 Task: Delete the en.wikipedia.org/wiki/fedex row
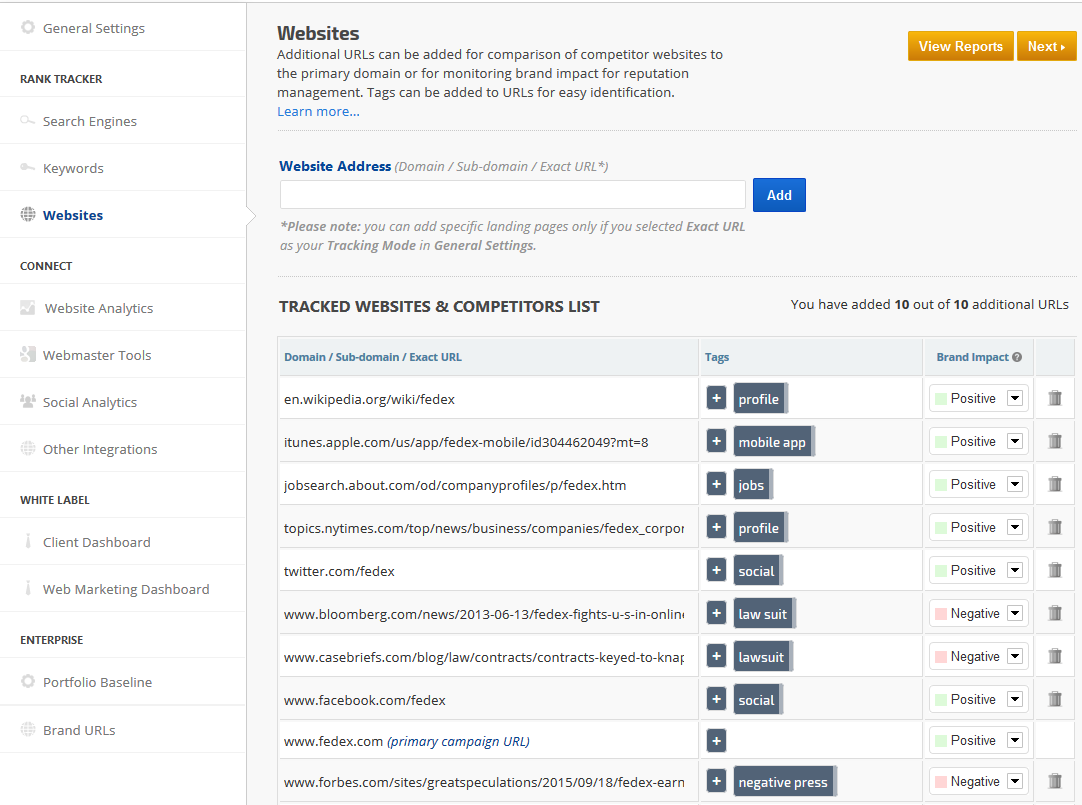[1054, 399]
